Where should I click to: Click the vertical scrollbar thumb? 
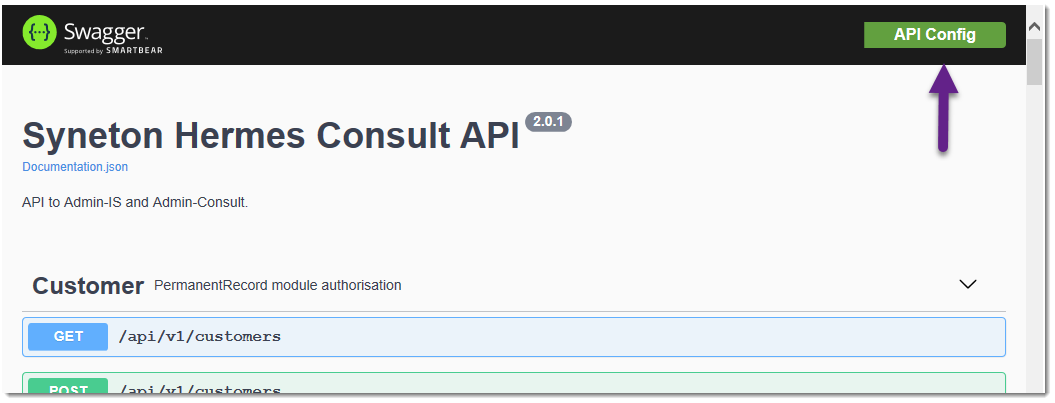[1034, 60]
